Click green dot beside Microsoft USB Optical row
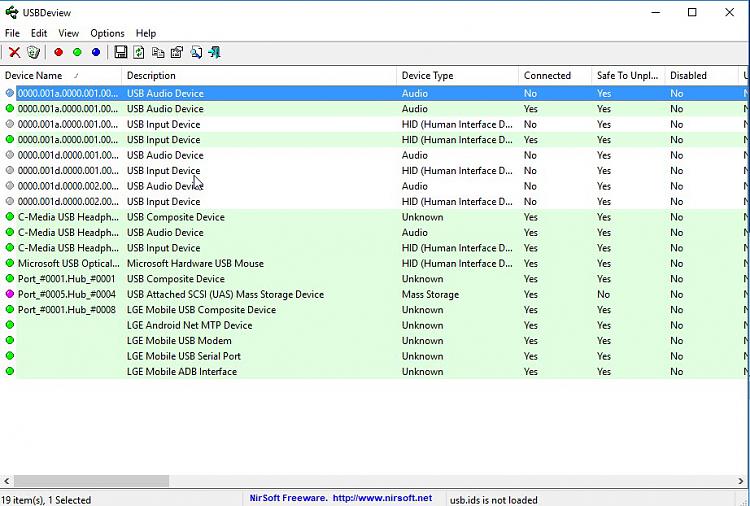Image resolution: width=750 pixels, height=506 pixels. pyautogui.click(x=10, y=263)
